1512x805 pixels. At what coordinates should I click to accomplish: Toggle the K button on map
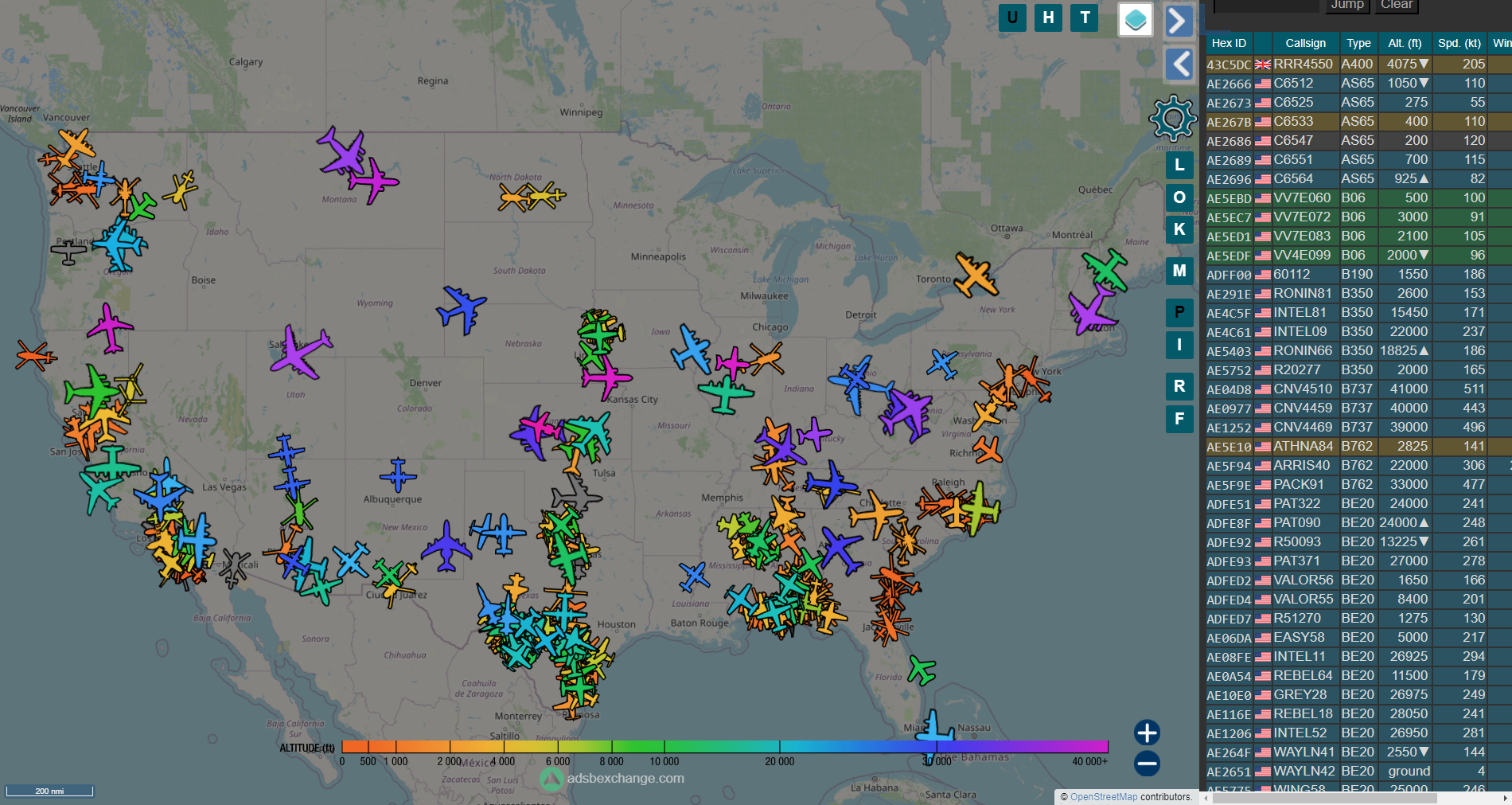click(1179, 229)
